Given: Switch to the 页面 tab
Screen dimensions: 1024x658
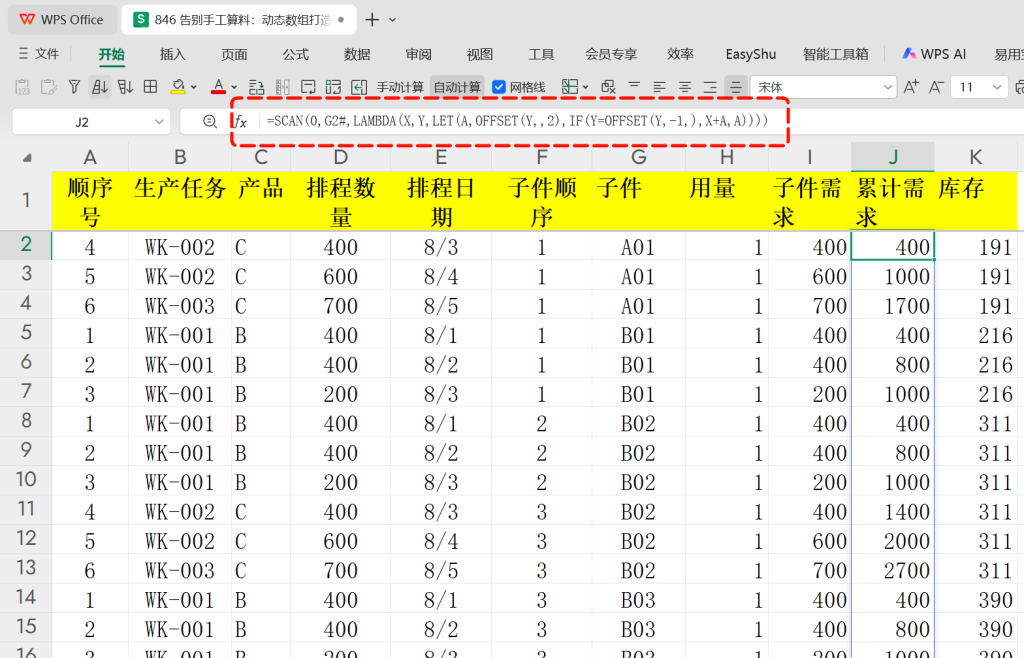Looking at the screenshot, I should point(234,54).
